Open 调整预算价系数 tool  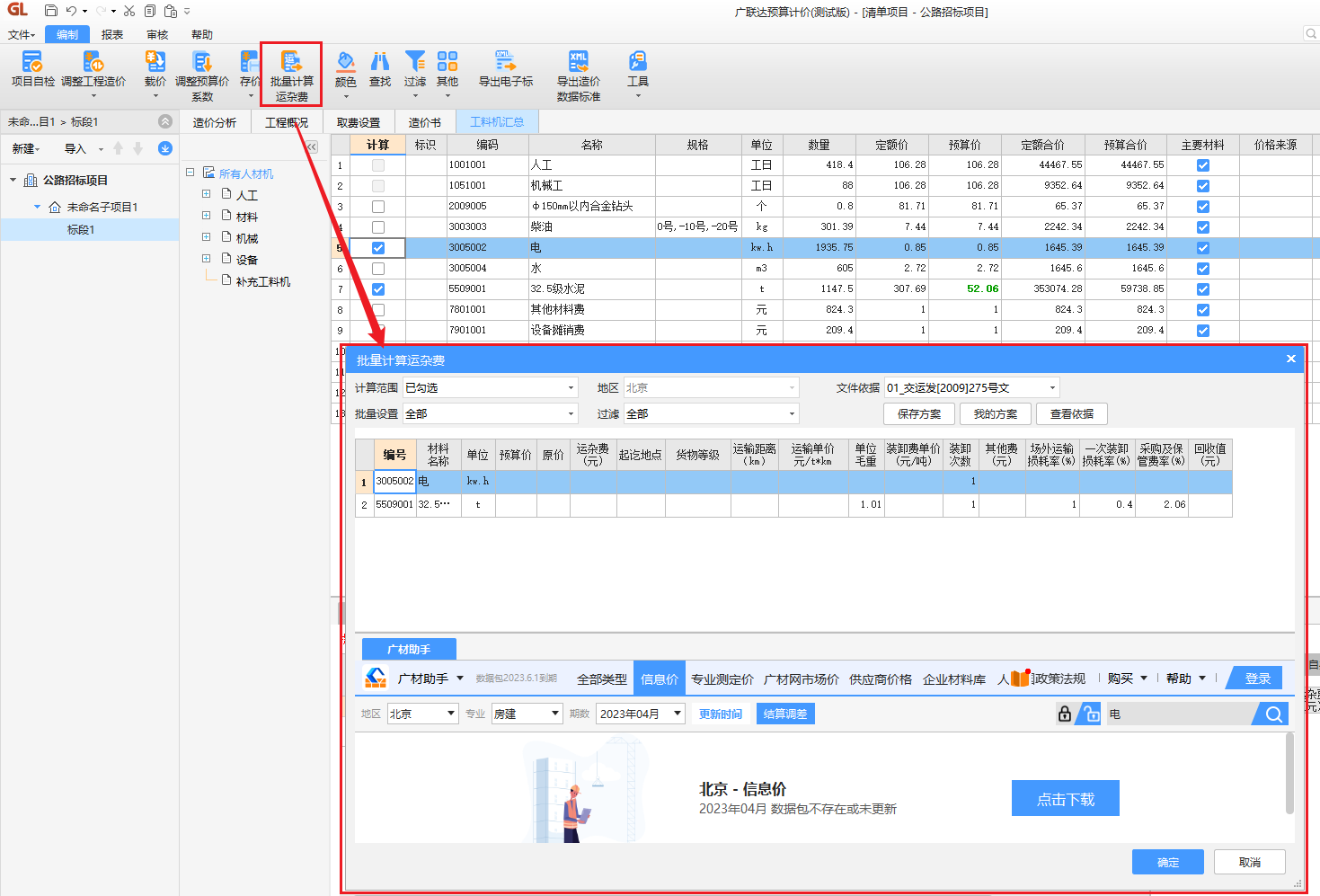coord(202,61)
